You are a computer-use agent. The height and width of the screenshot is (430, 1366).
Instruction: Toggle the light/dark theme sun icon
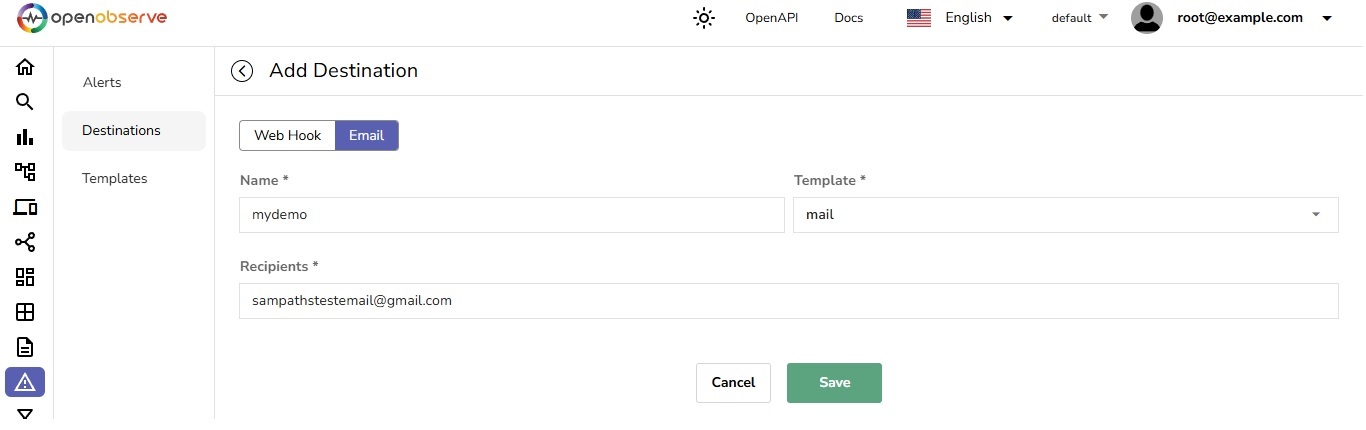click(x=704, y=18)
